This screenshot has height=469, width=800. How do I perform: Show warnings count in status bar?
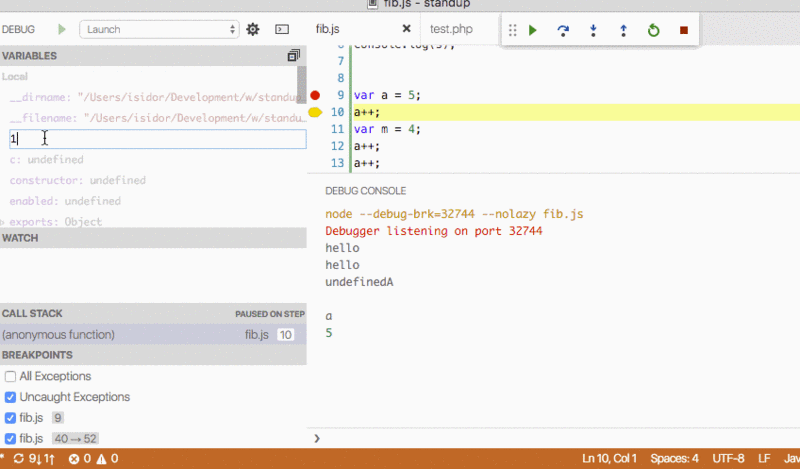[x=107, y=458]
